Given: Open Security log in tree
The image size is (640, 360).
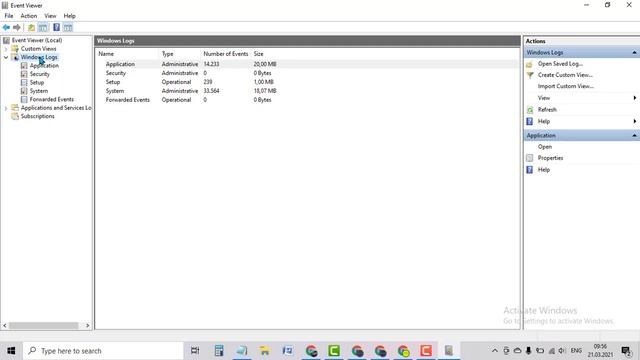Looking at the screenshot, I should pos(40,74).
